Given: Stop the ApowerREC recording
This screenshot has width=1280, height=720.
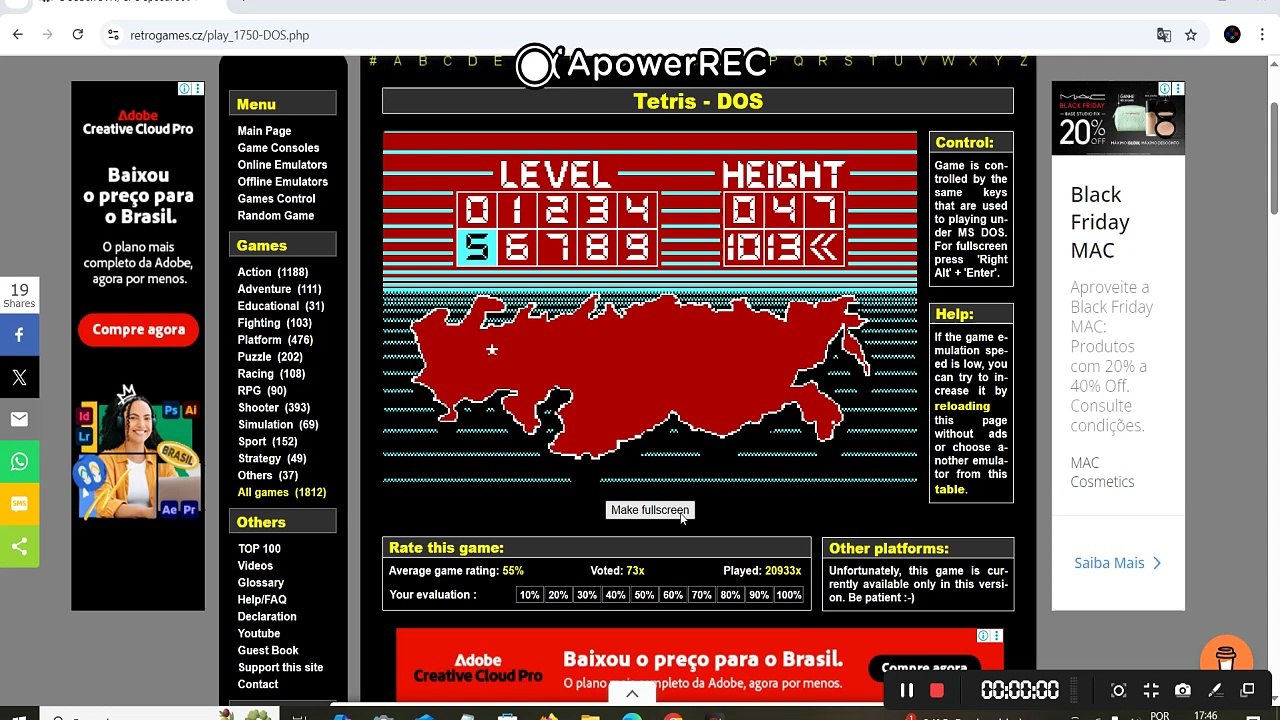Looking at the screenshot, I should (937, 690).
